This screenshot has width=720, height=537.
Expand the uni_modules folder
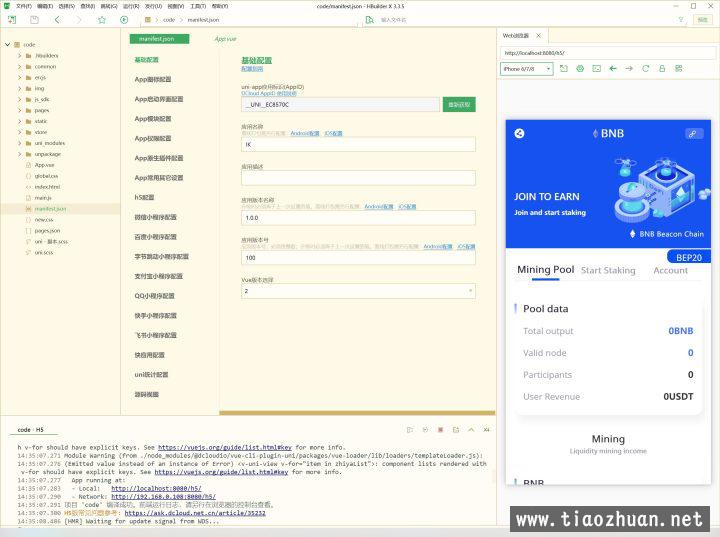[19, 143]
